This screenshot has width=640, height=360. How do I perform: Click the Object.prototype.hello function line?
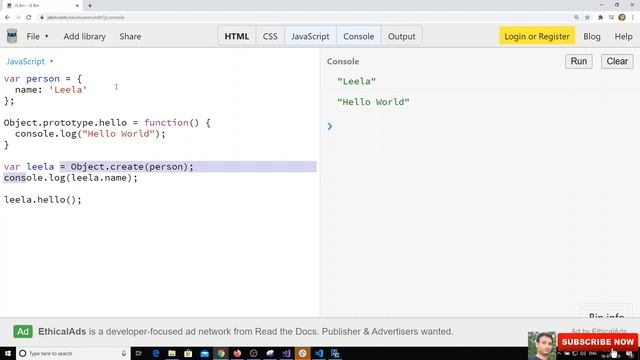point(107,122)
